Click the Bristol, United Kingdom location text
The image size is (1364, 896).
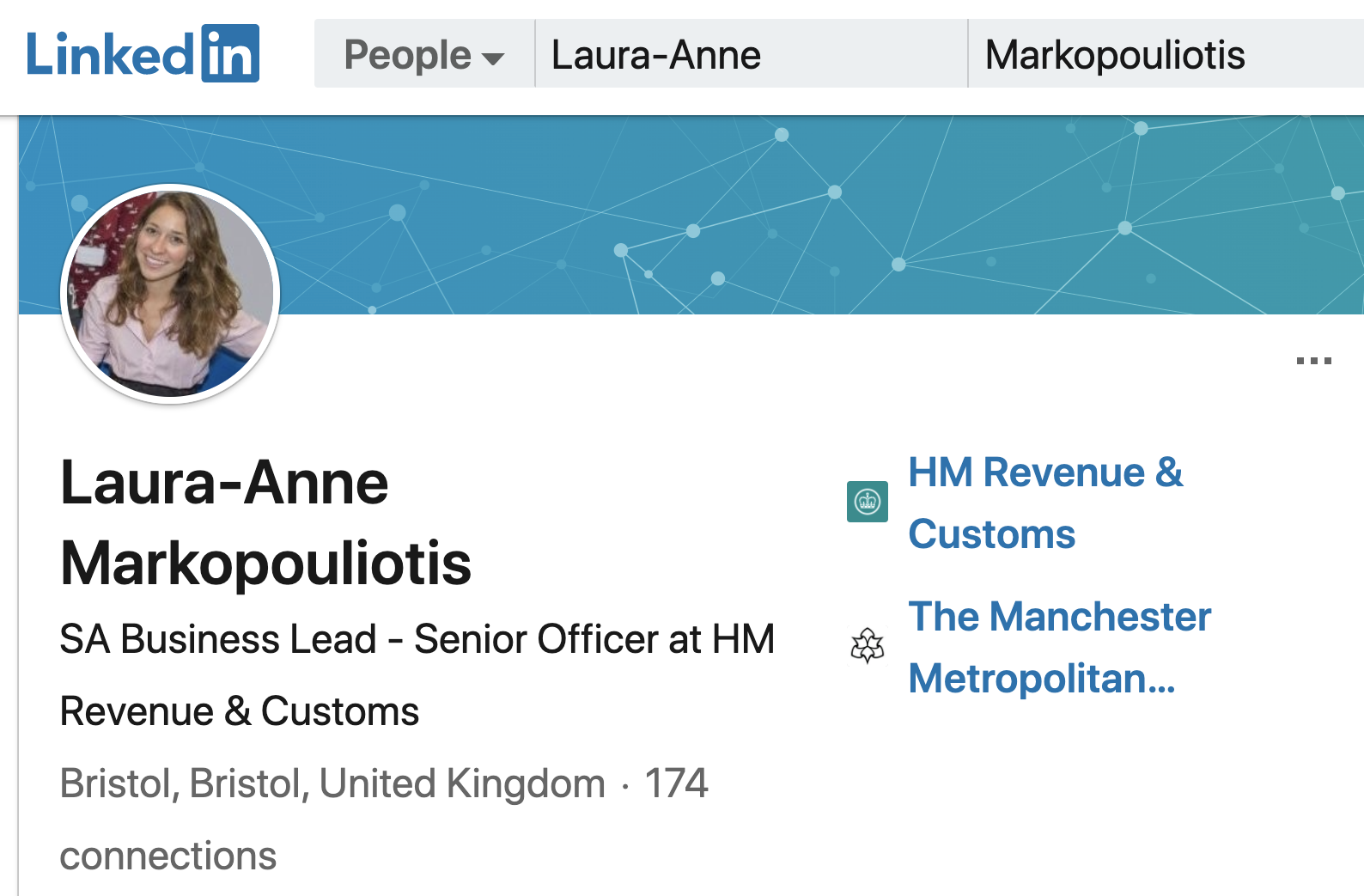332,783
